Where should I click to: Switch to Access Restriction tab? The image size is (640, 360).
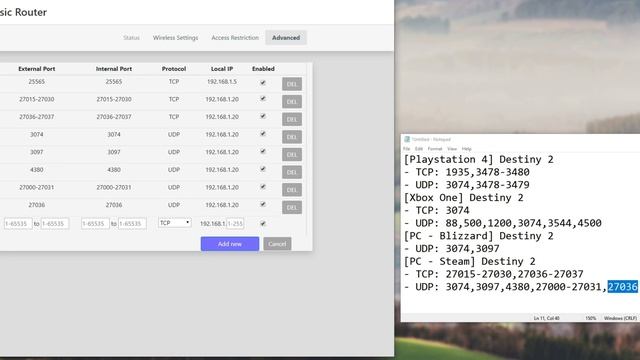[x=235, y=38]
